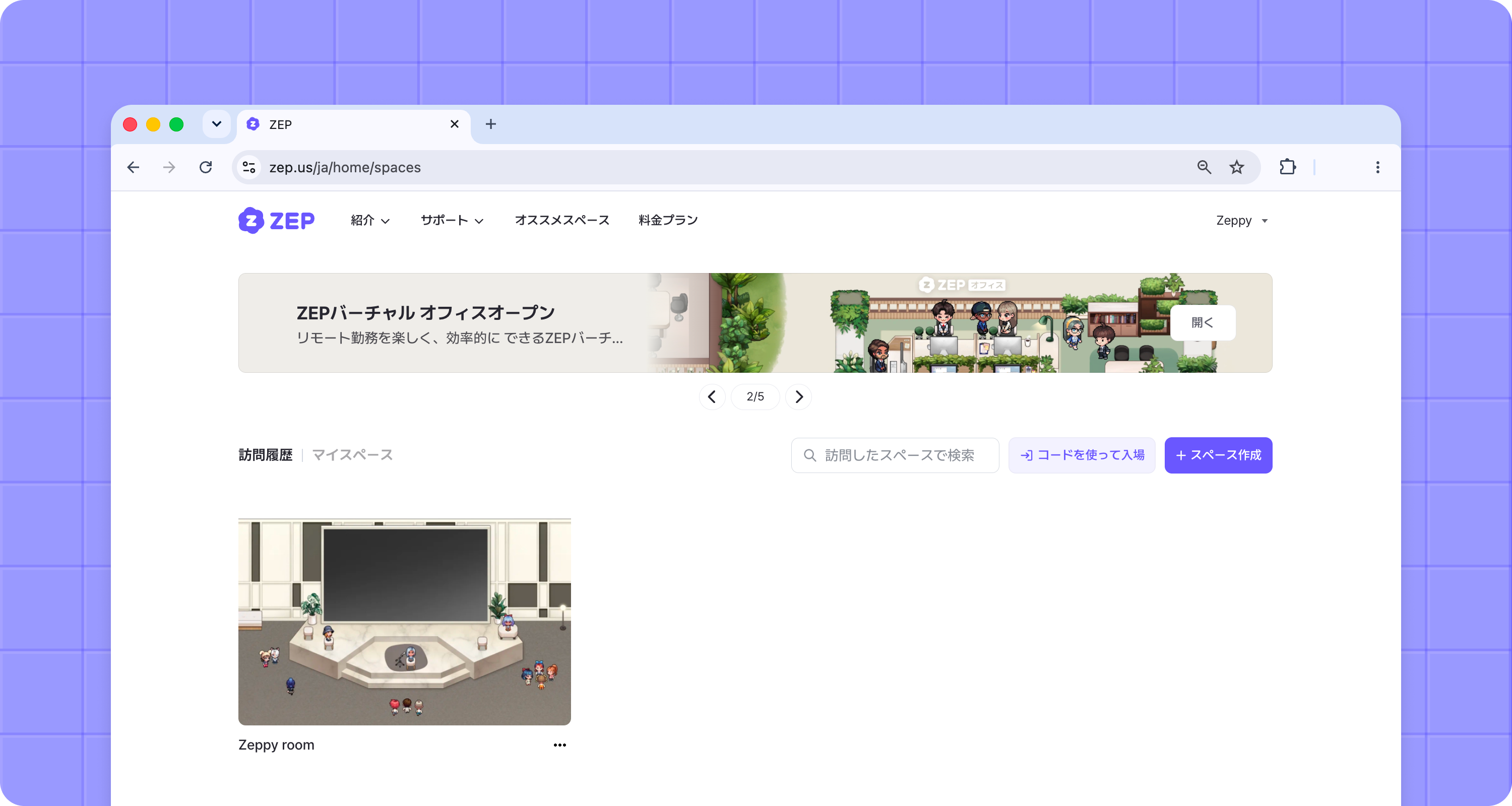Click コードを使って入場 button
This screenshot has width=1512, height=806.
pos(1082,455)
